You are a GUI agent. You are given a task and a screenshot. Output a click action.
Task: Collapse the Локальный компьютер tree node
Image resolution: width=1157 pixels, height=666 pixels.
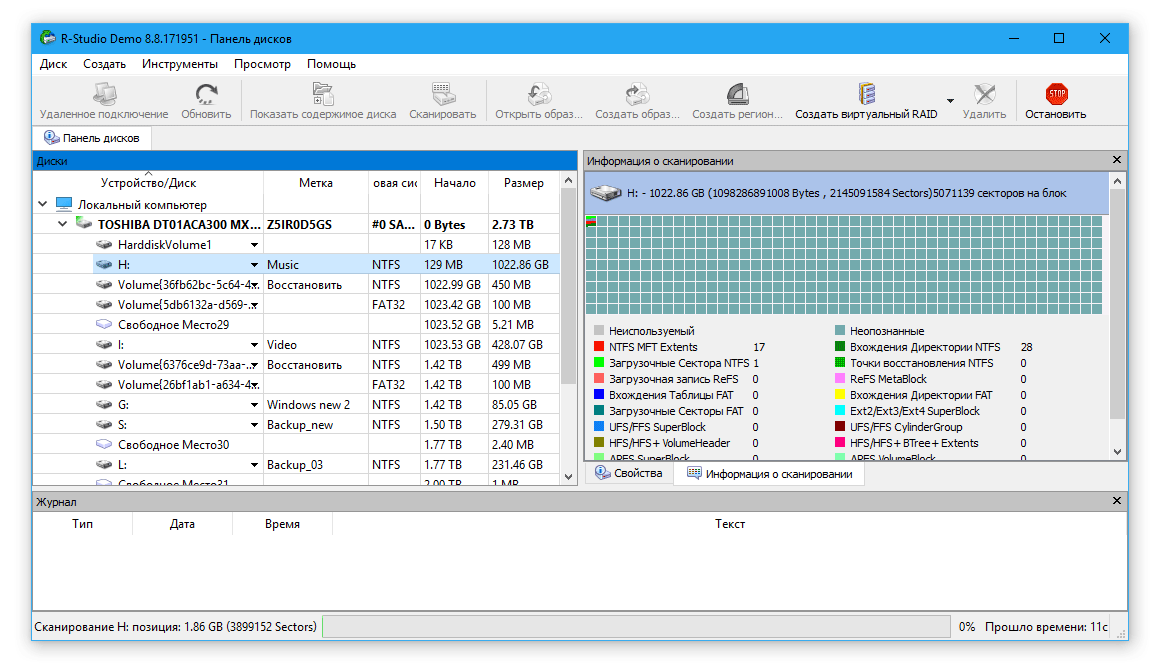[x=43, y=205]
